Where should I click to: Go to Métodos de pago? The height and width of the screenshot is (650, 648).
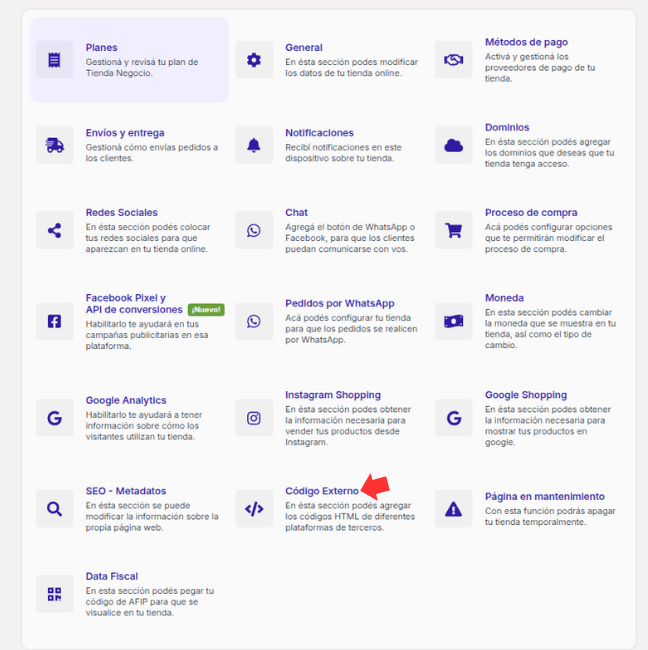coord(526,42)
